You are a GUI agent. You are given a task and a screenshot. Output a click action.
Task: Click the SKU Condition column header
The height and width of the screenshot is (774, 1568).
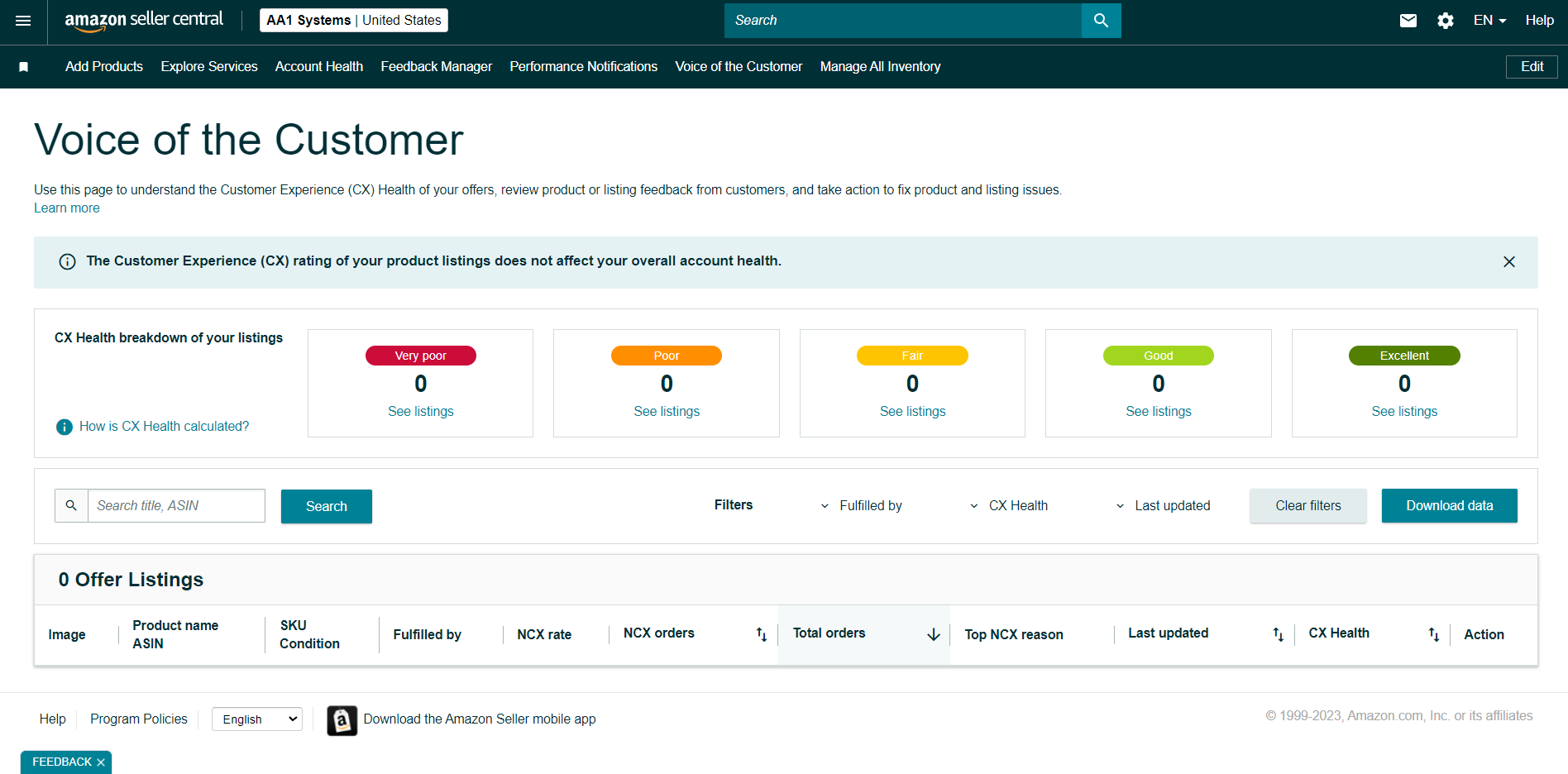point(309,635)
